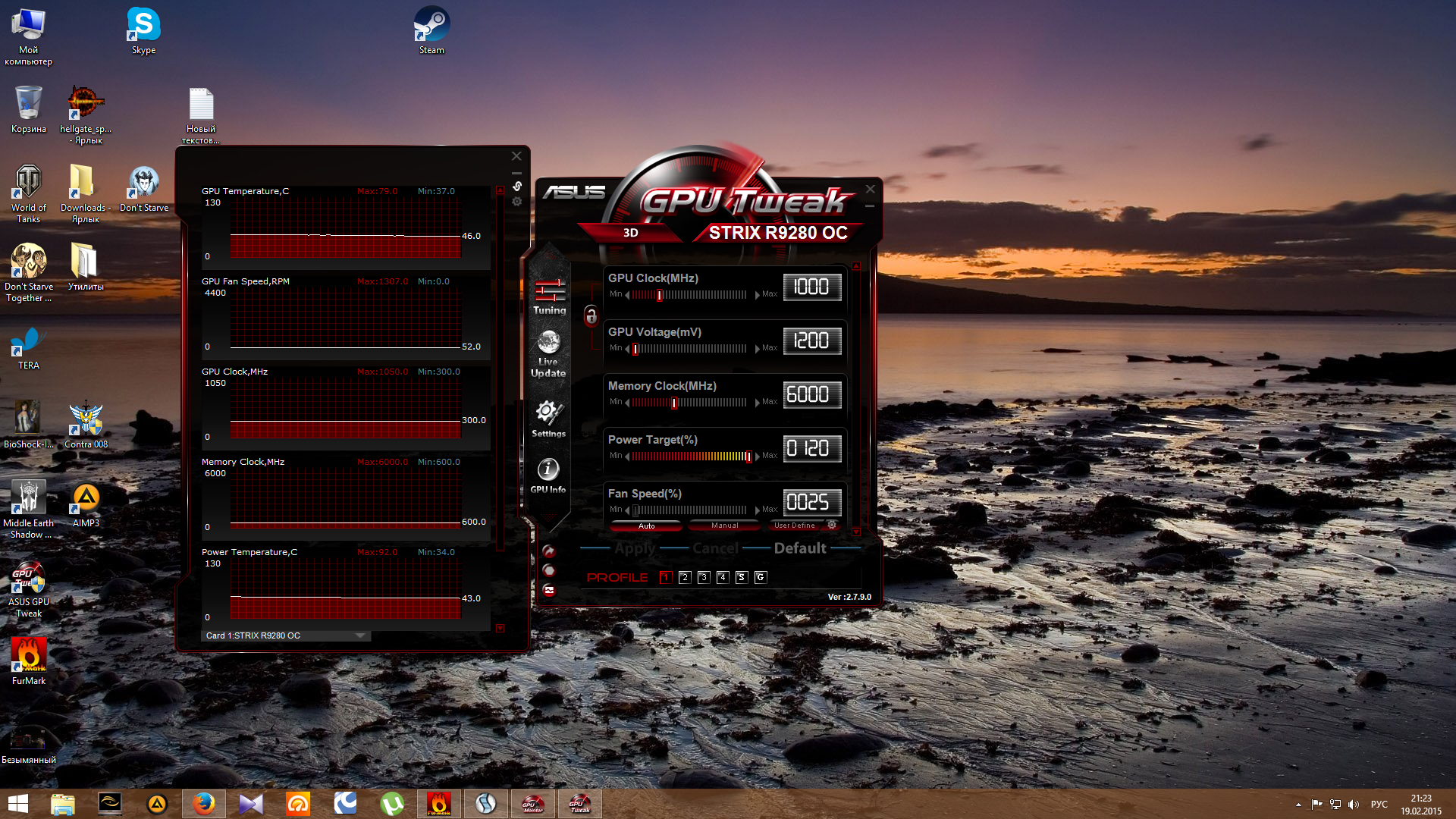Open GPU Tweak Settings
This screenshot has width=1456, height=819.
(548, 419)
